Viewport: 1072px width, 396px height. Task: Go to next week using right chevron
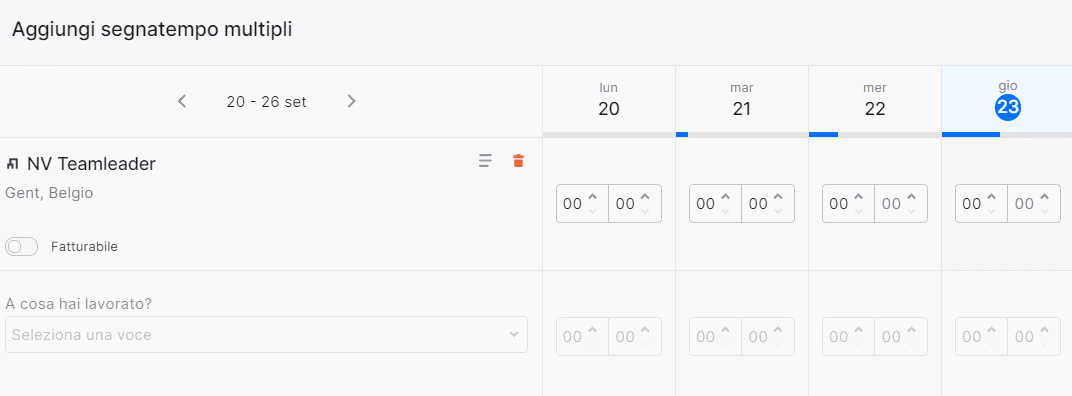pyautogui.click(x=351, y=101)
